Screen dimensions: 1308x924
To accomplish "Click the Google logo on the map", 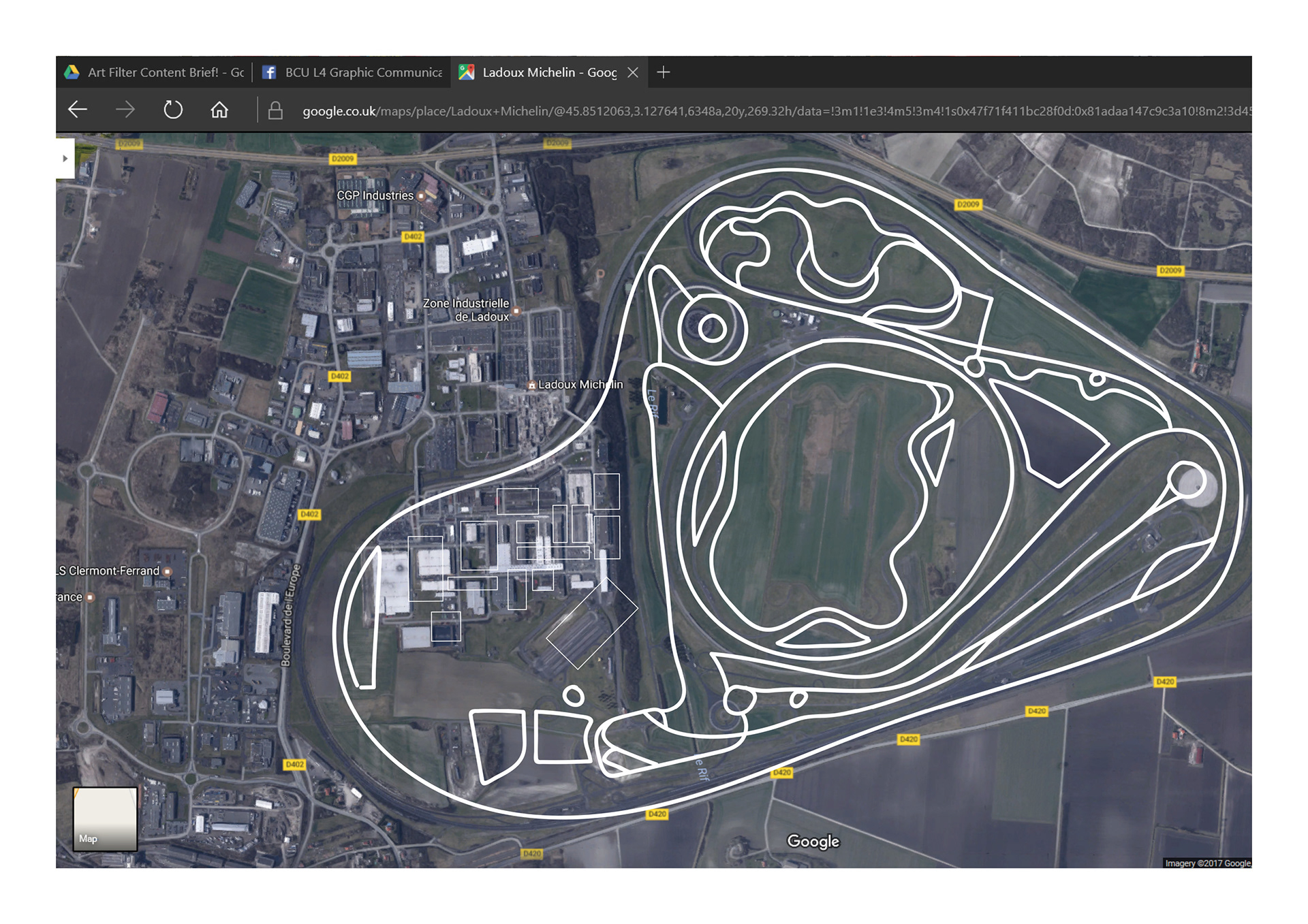I will 813,841.
